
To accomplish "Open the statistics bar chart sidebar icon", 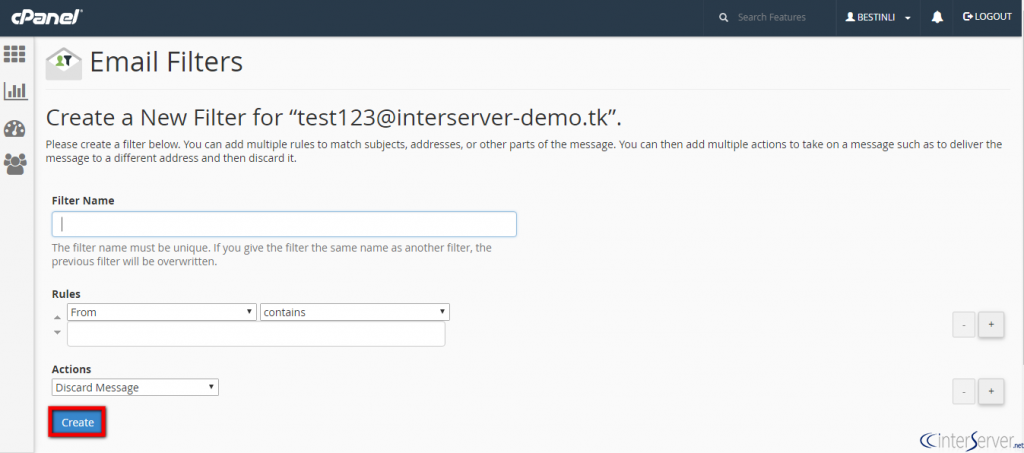I will (x=15, y=91).
